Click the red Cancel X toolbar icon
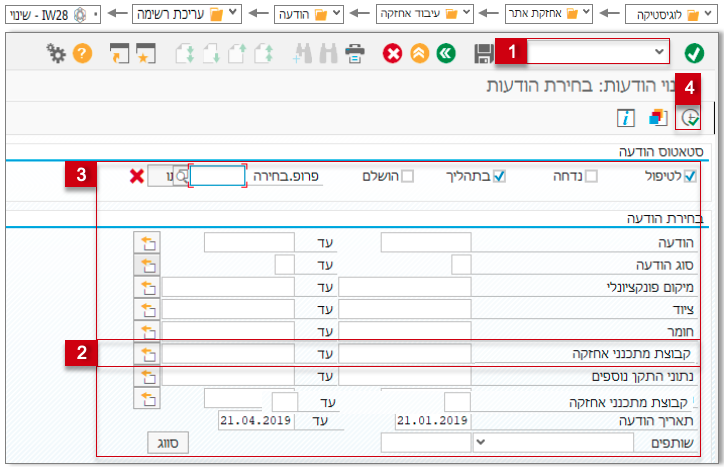This screenshot has width=724, height=467. 392,53
